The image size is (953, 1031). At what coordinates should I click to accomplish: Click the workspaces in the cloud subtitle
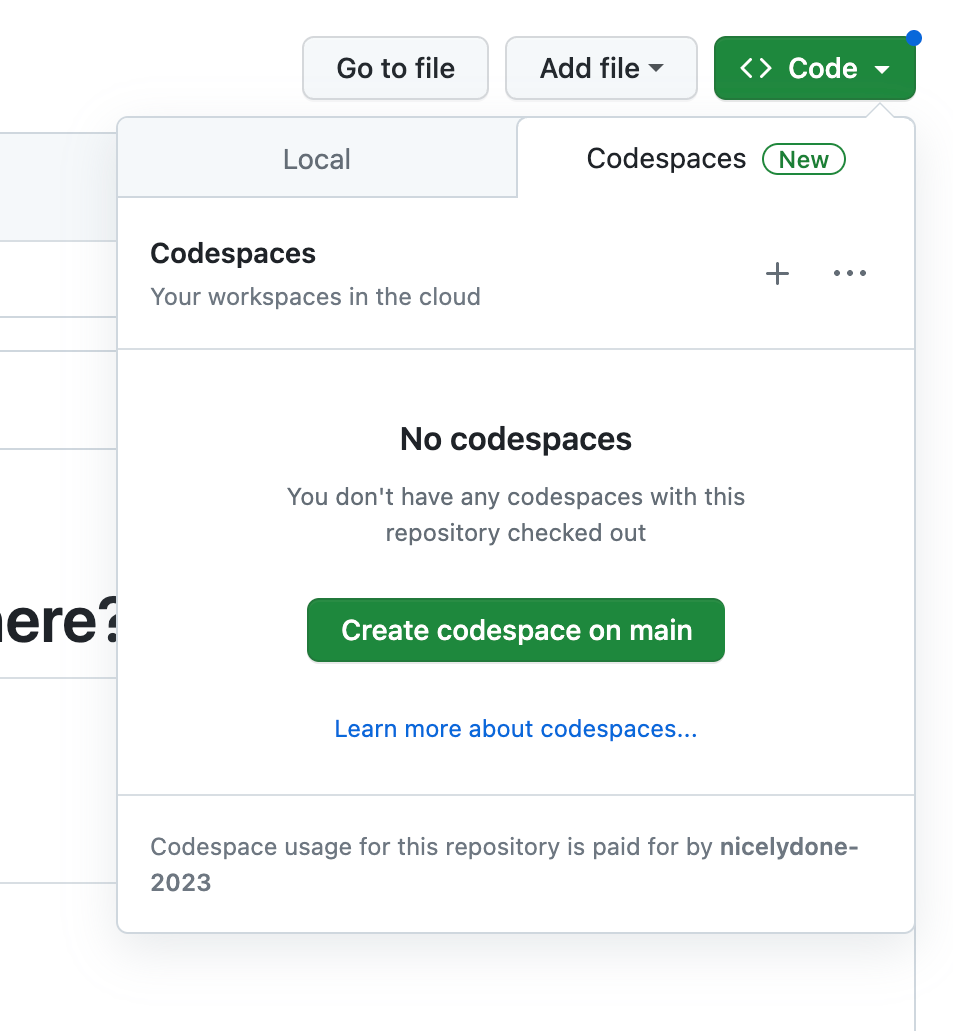[315, 297]
